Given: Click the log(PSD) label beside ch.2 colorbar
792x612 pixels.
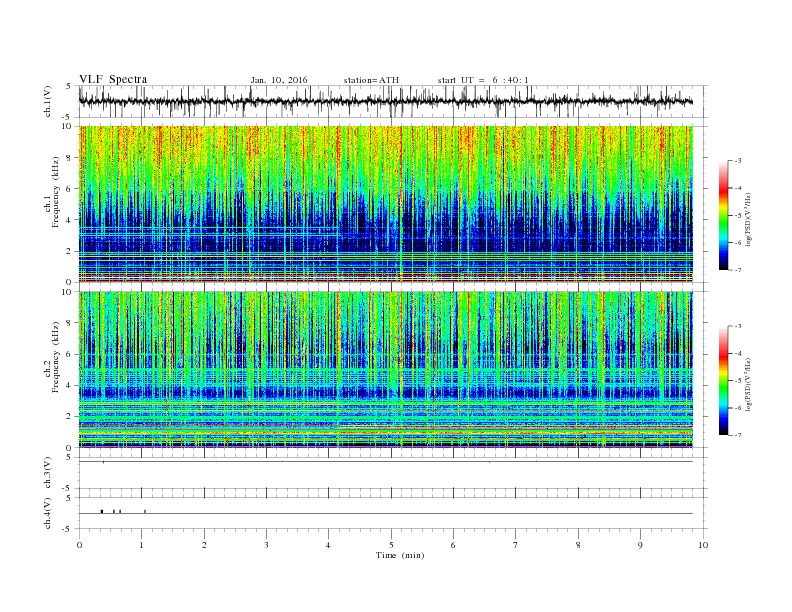Looking at the screenshot, I should [x=748, y=385].
